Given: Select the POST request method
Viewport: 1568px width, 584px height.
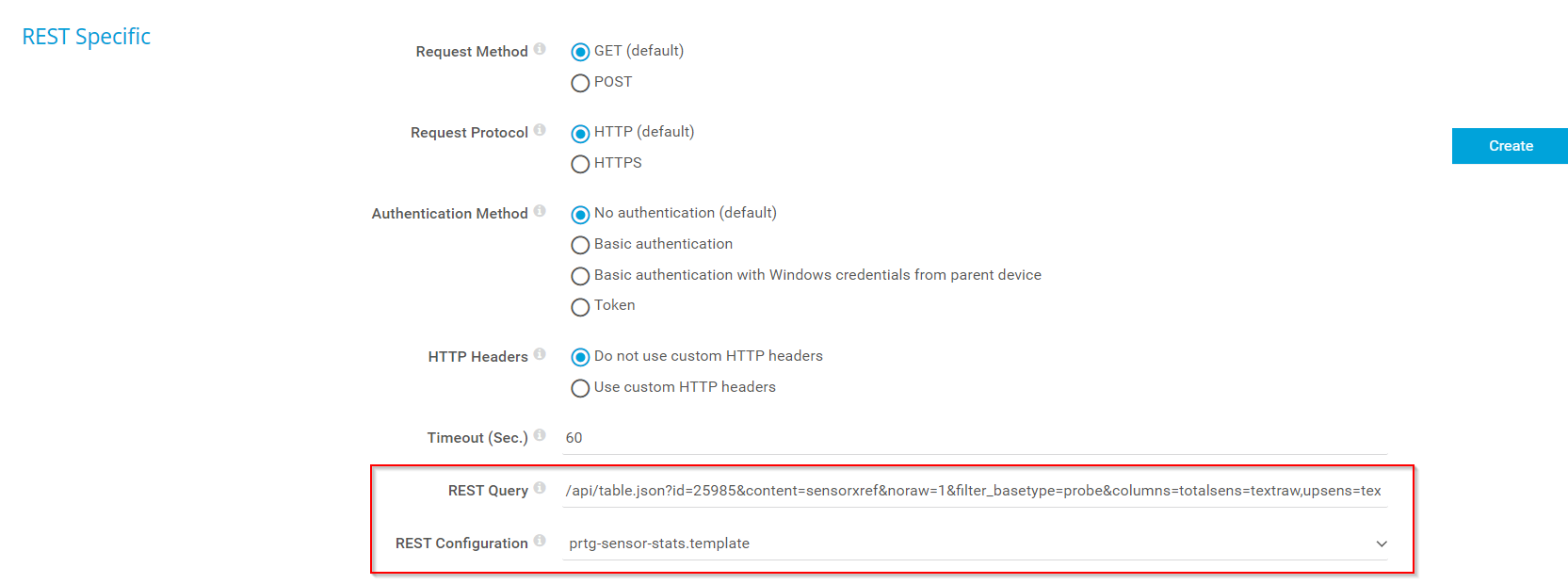Looking at the screenshot, I should (x=580, y=83).
